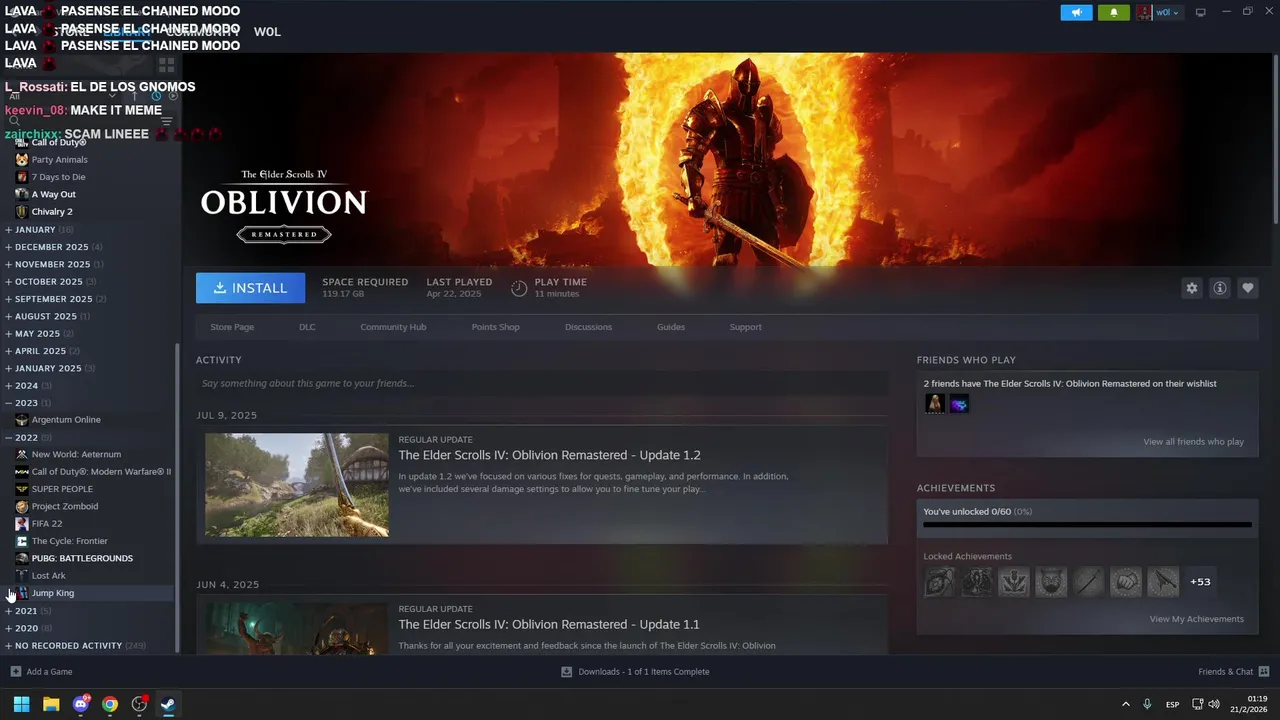Open View My Achievements link
Image resolution: width=1280 pixels, height=720 pixels.
tap(1196, 619)
